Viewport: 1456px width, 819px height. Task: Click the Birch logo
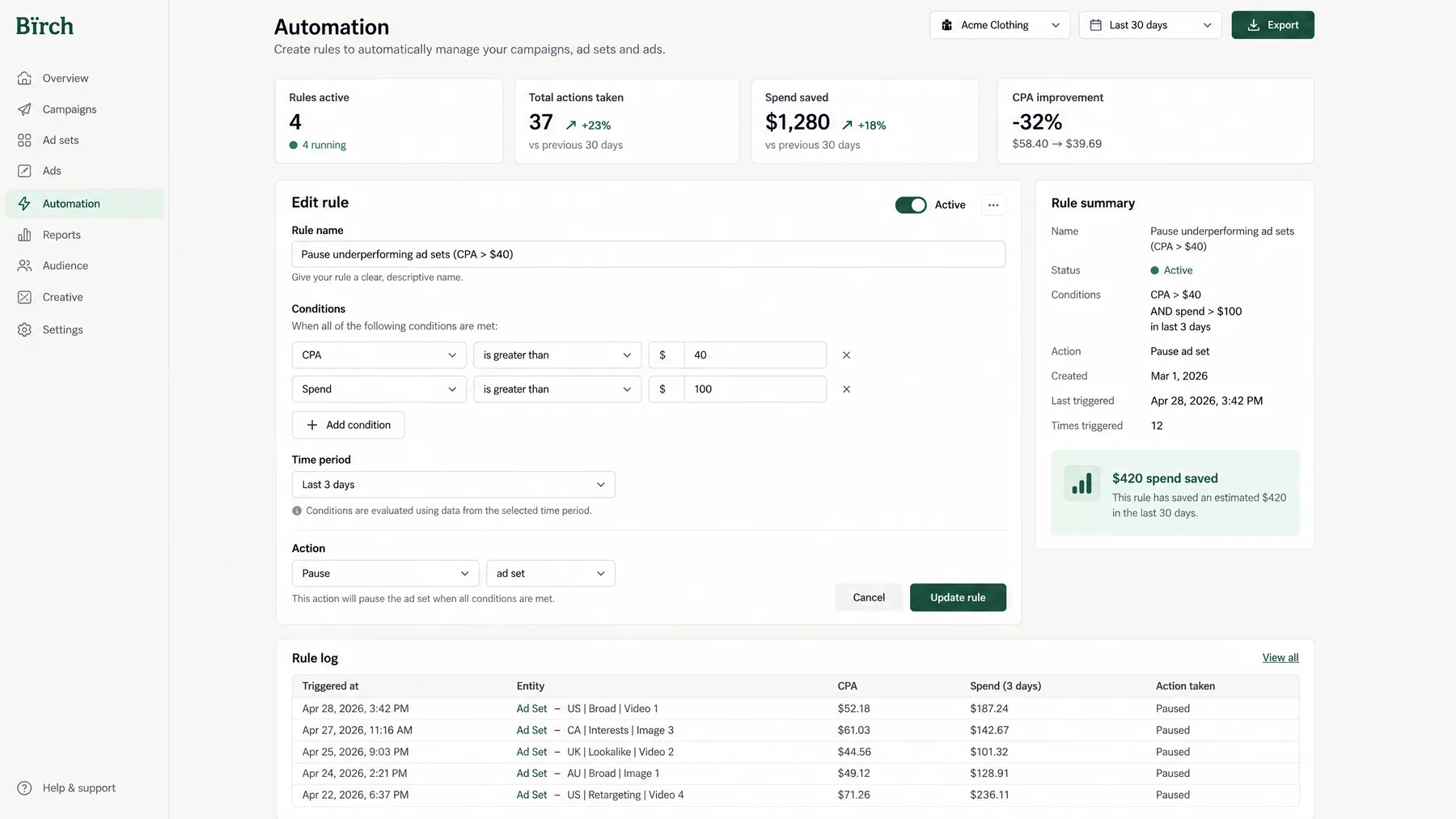44,26
